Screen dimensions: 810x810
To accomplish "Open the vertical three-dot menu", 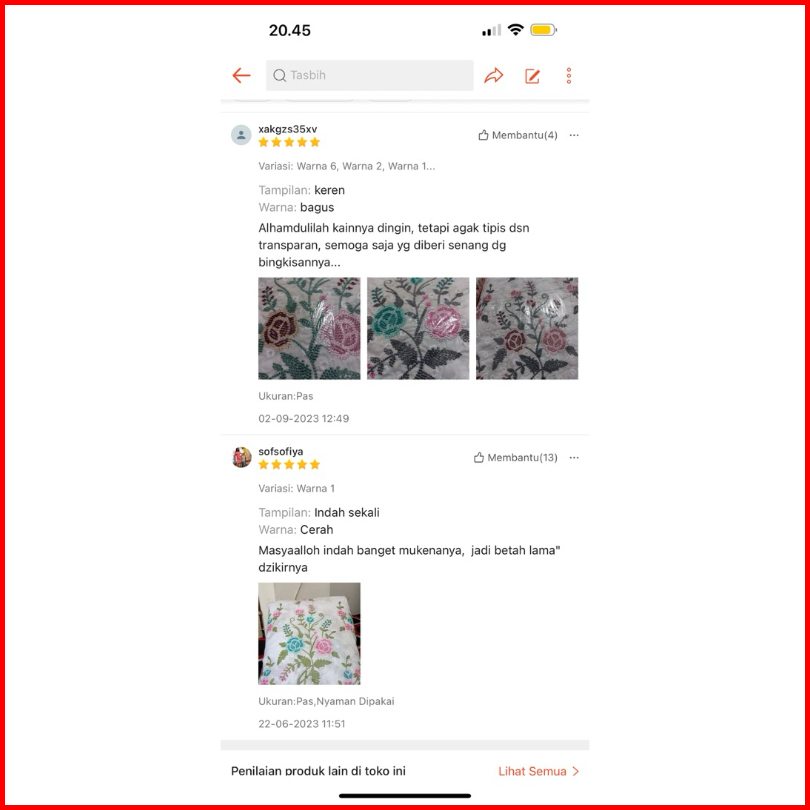I will click(x=568, y=76).
